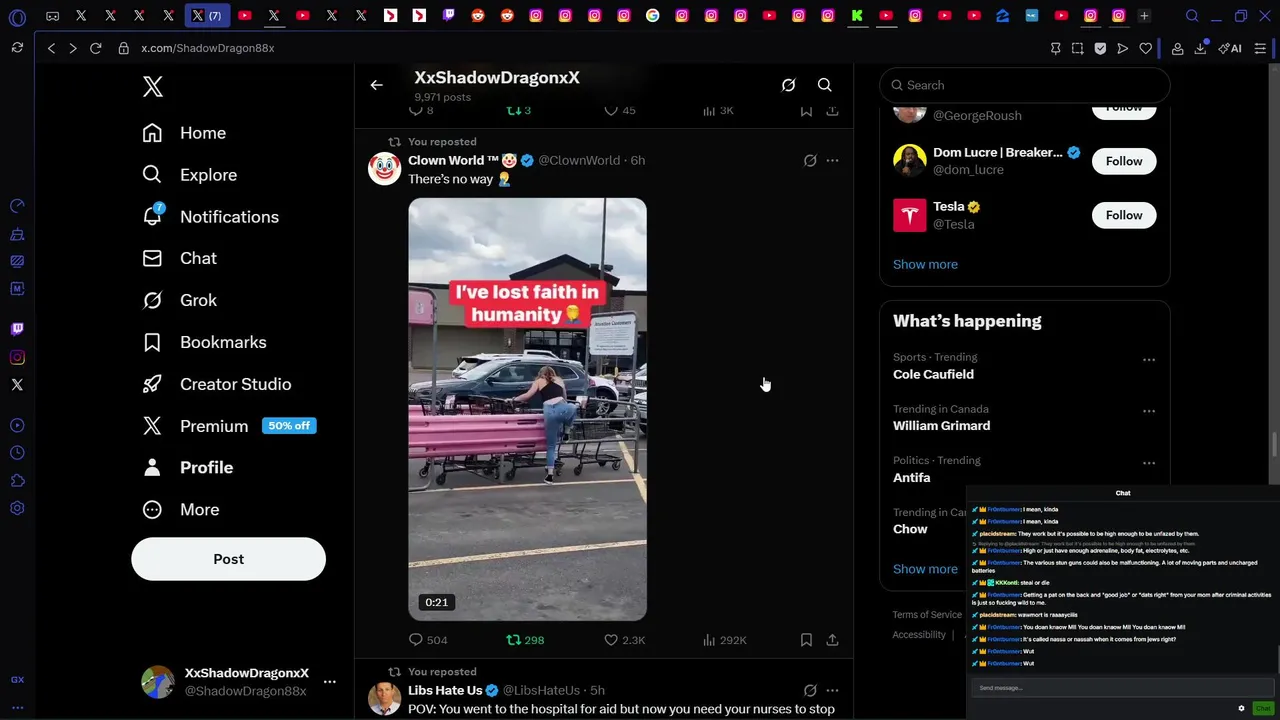This screenshot has width=1280, height=720.
Task: Reload the page
Action: click(95, 48)
